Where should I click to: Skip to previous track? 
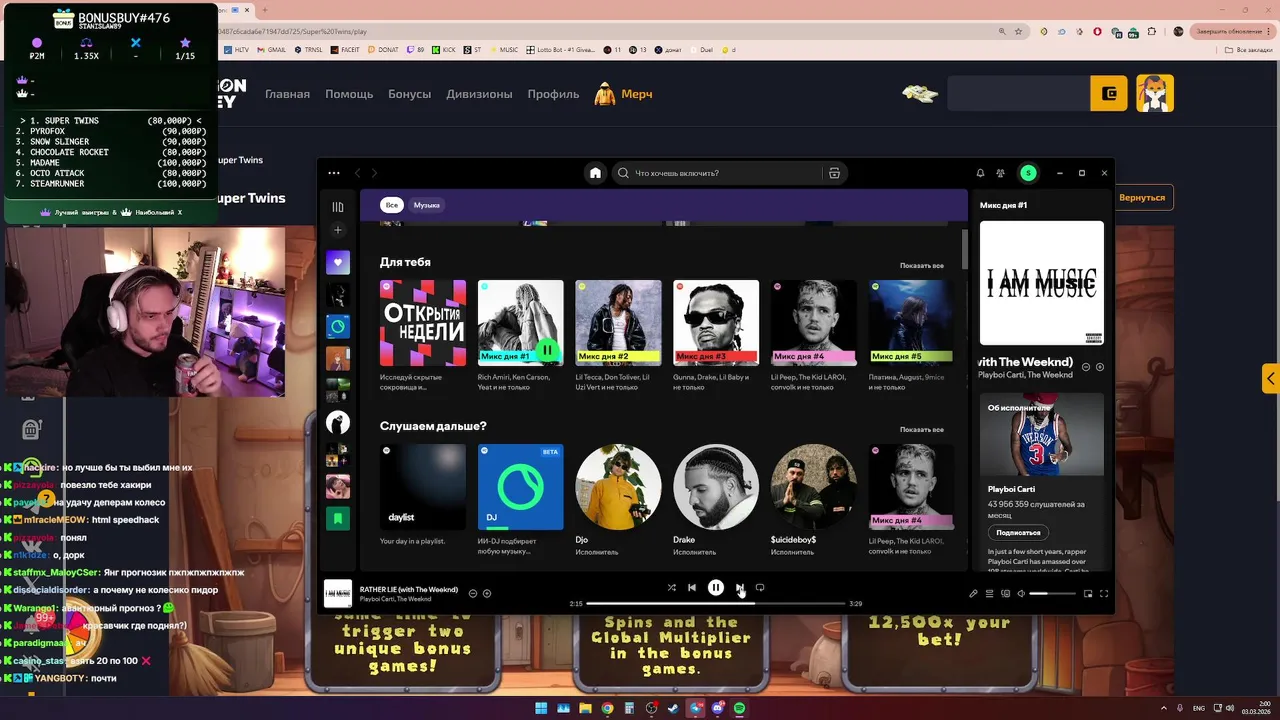(691, 588)
